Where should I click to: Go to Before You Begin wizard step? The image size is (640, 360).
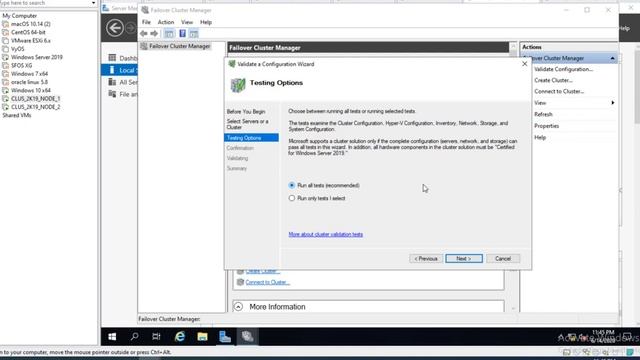coord(246,111)
